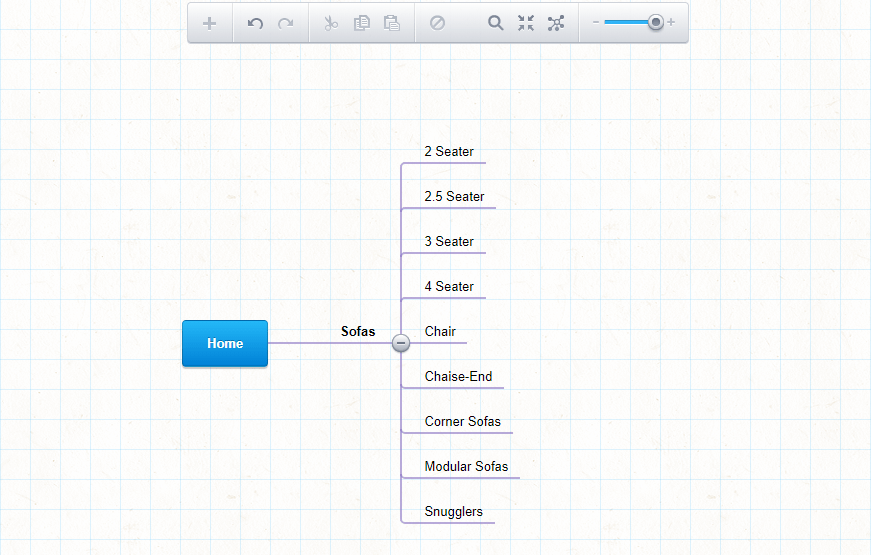Click the collapse arrows icon in toolbar
Viewport: 871px width, 555px height.
click(x=525, y=23)
